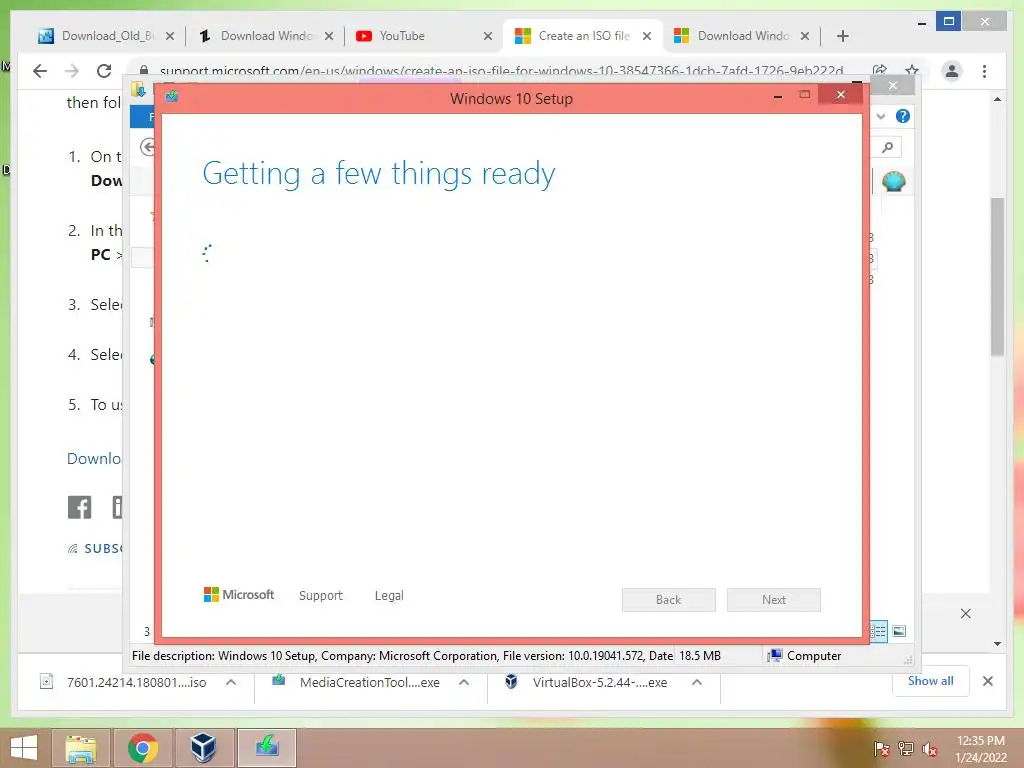Open the MediaCreationTool exe download
Image resolution: width=1024 pixels, height=768 pixels.
pos(357,682)
